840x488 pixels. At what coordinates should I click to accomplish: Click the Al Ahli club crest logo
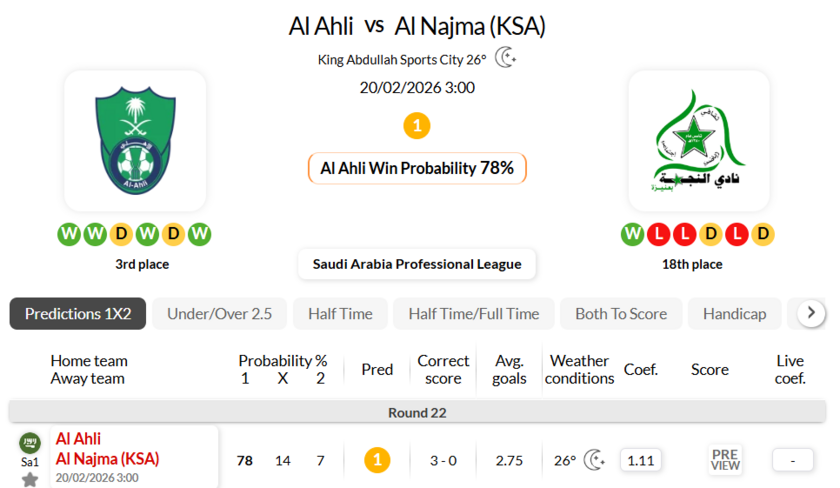point(135,138)
